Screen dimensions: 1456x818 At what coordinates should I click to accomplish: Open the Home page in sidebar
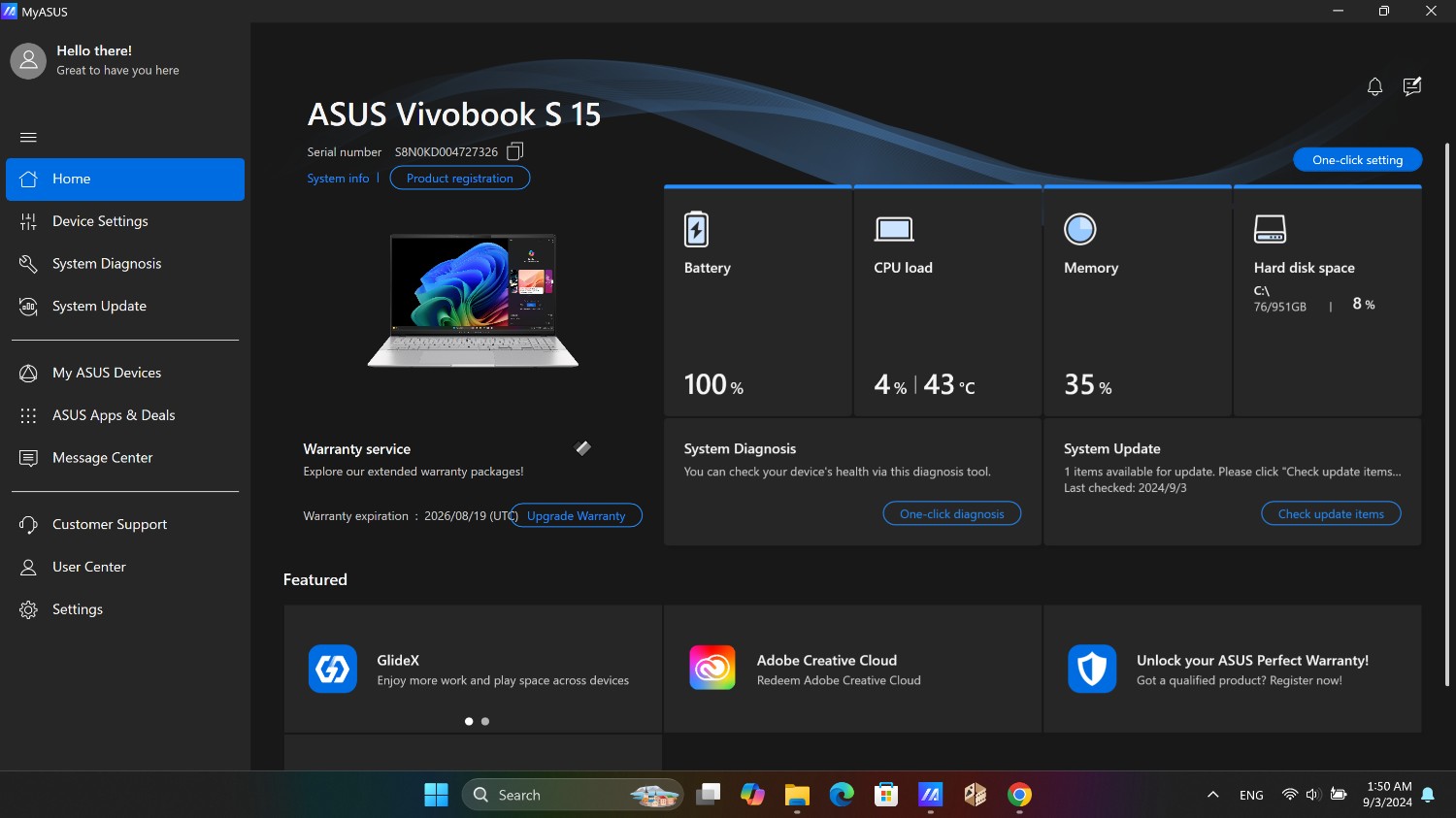point(125,180)
